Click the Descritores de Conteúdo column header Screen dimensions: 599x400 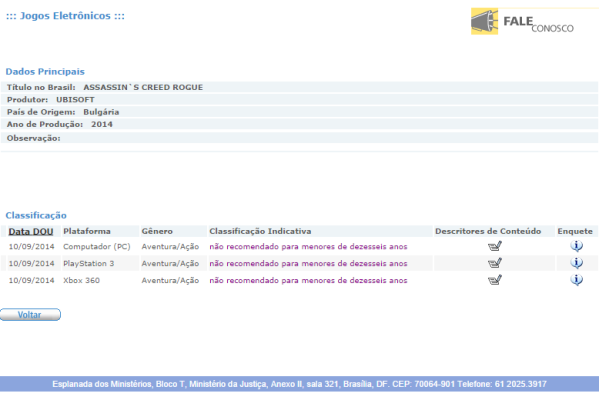point(488,231)
